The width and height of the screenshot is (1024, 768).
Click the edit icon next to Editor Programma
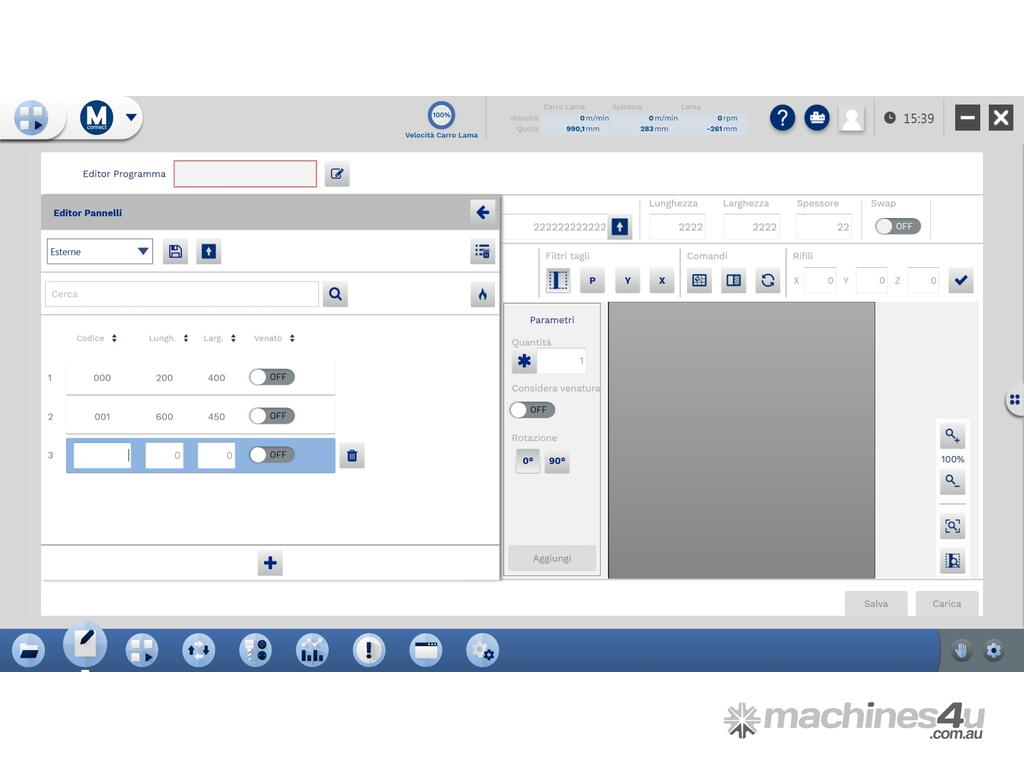(337, 174)
